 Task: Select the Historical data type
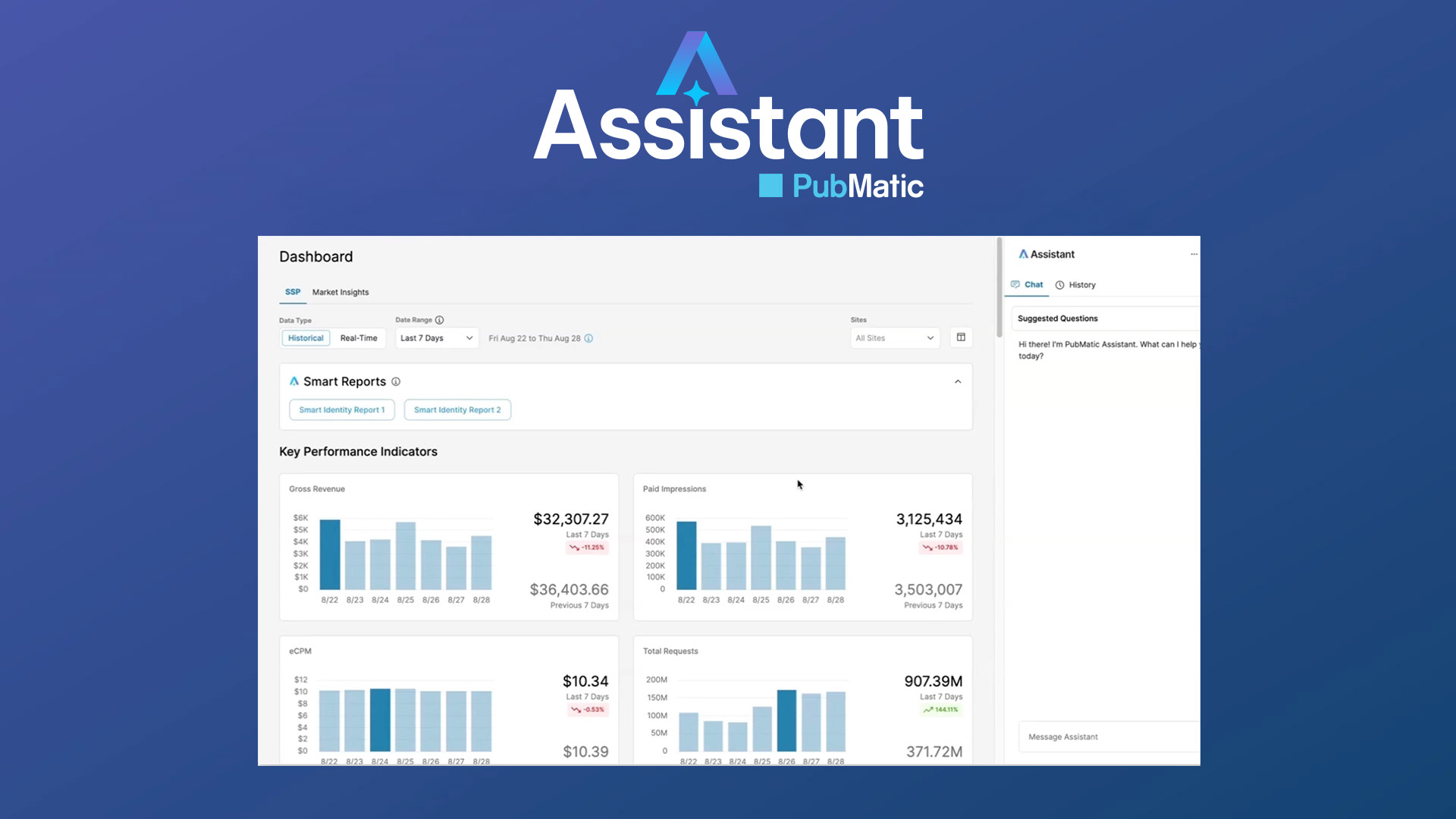[x=306, y=337]
